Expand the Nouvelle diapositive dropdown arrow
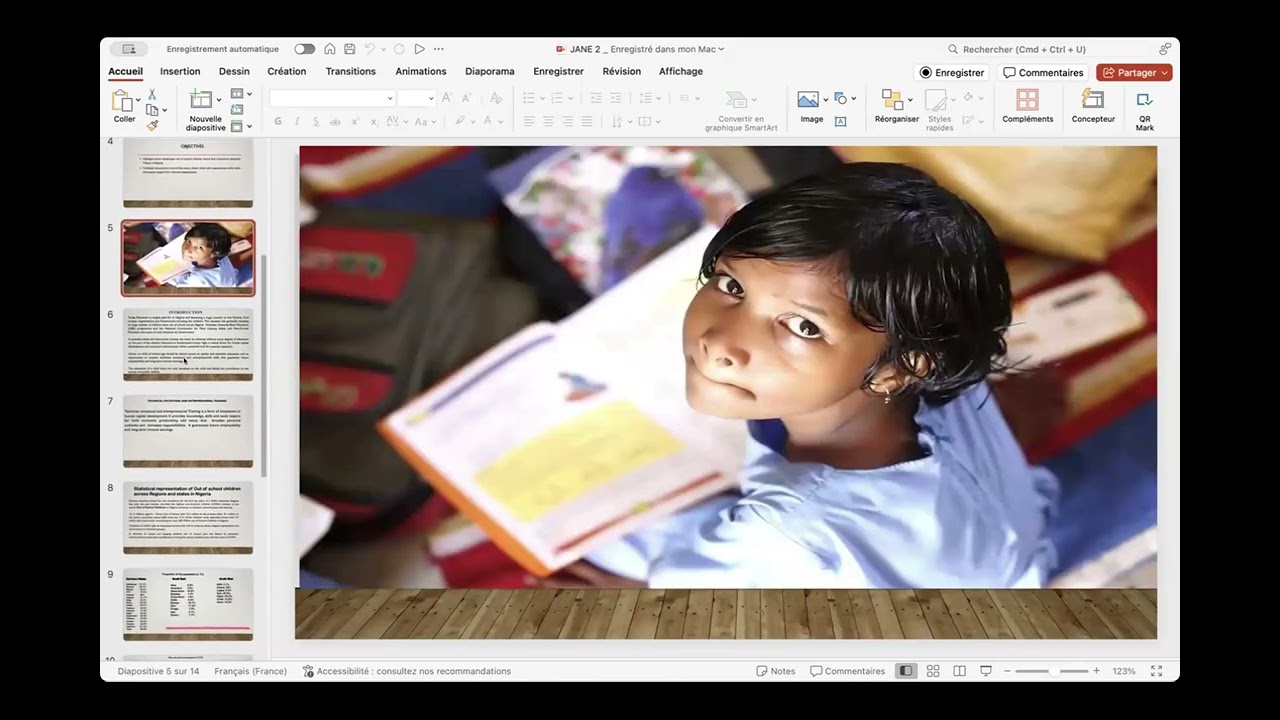1280x720 pixels. 219,100
